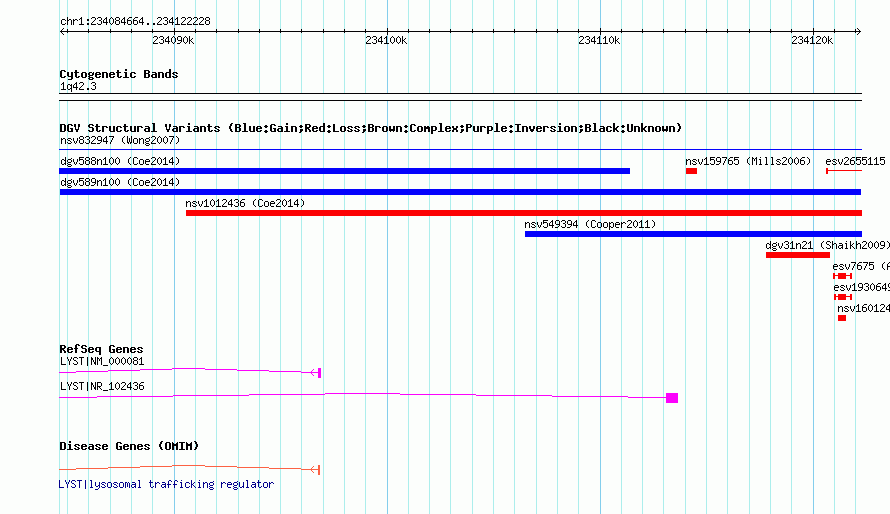
Task: Click the dgv31n21 (Shaikh2009) label
Action: (828, 245)
